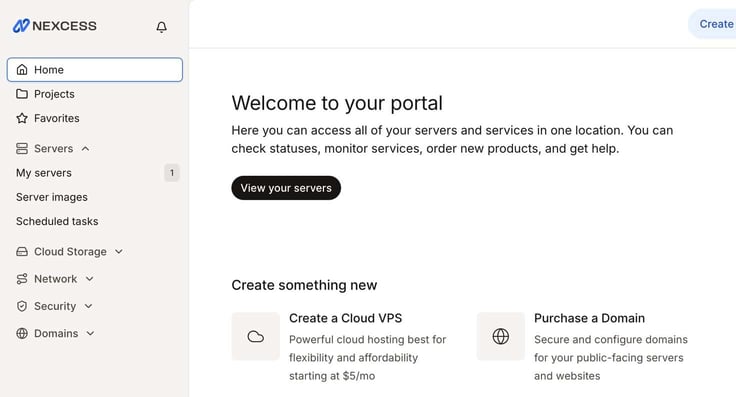The image size is (736, 397).
Task: Click the Network nodes icon
Action: click(x=22, y=279)
